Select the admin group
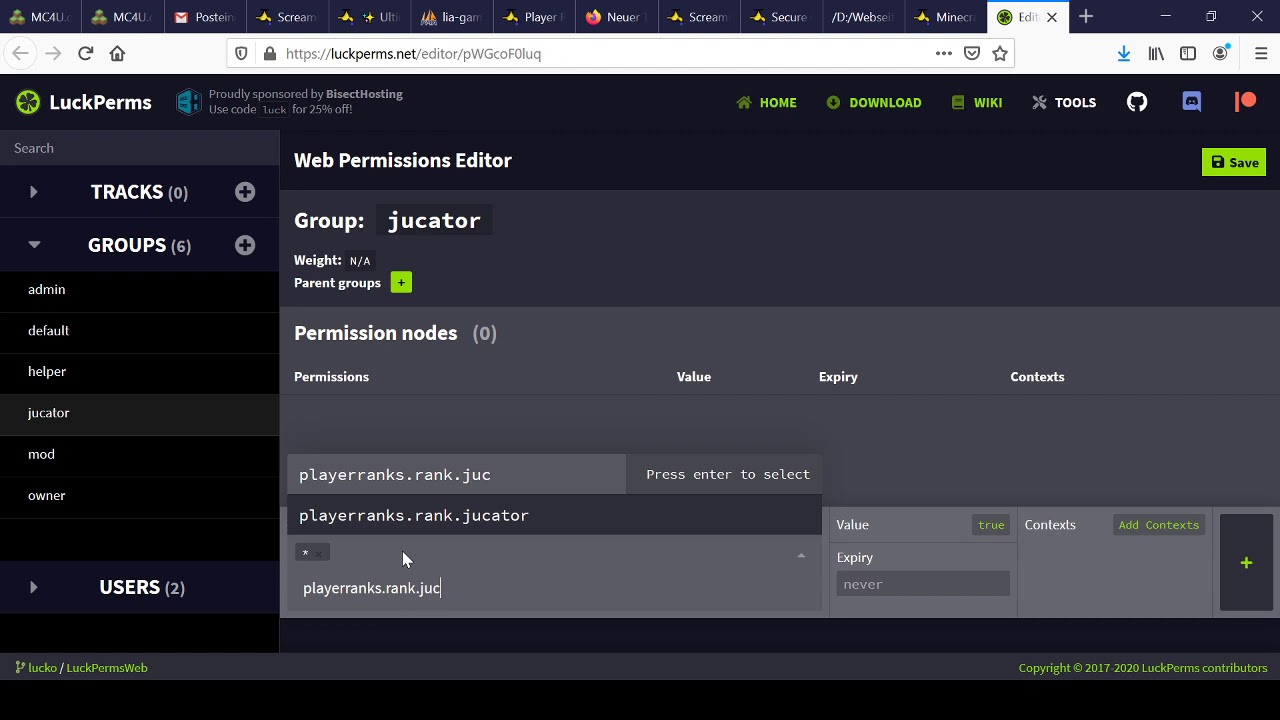 (140, 289)
